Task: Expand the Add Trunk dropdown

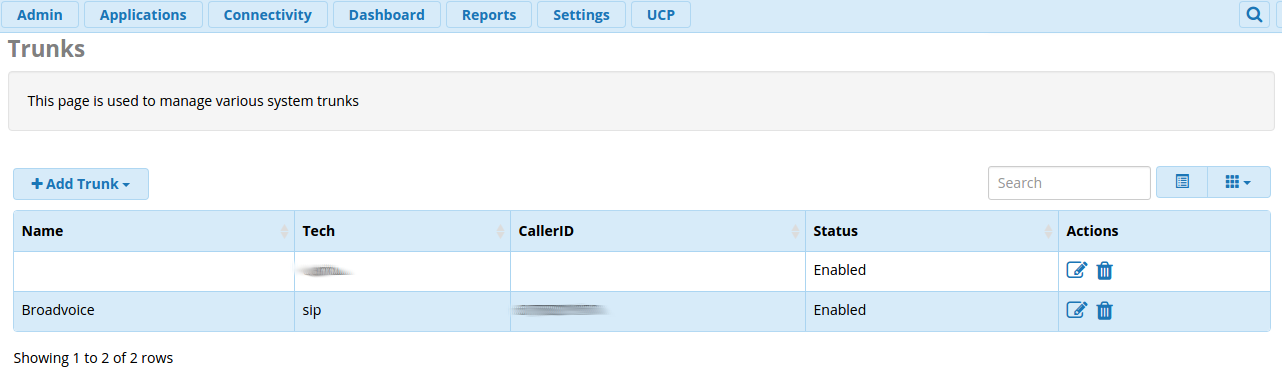Action: (81, 184)
